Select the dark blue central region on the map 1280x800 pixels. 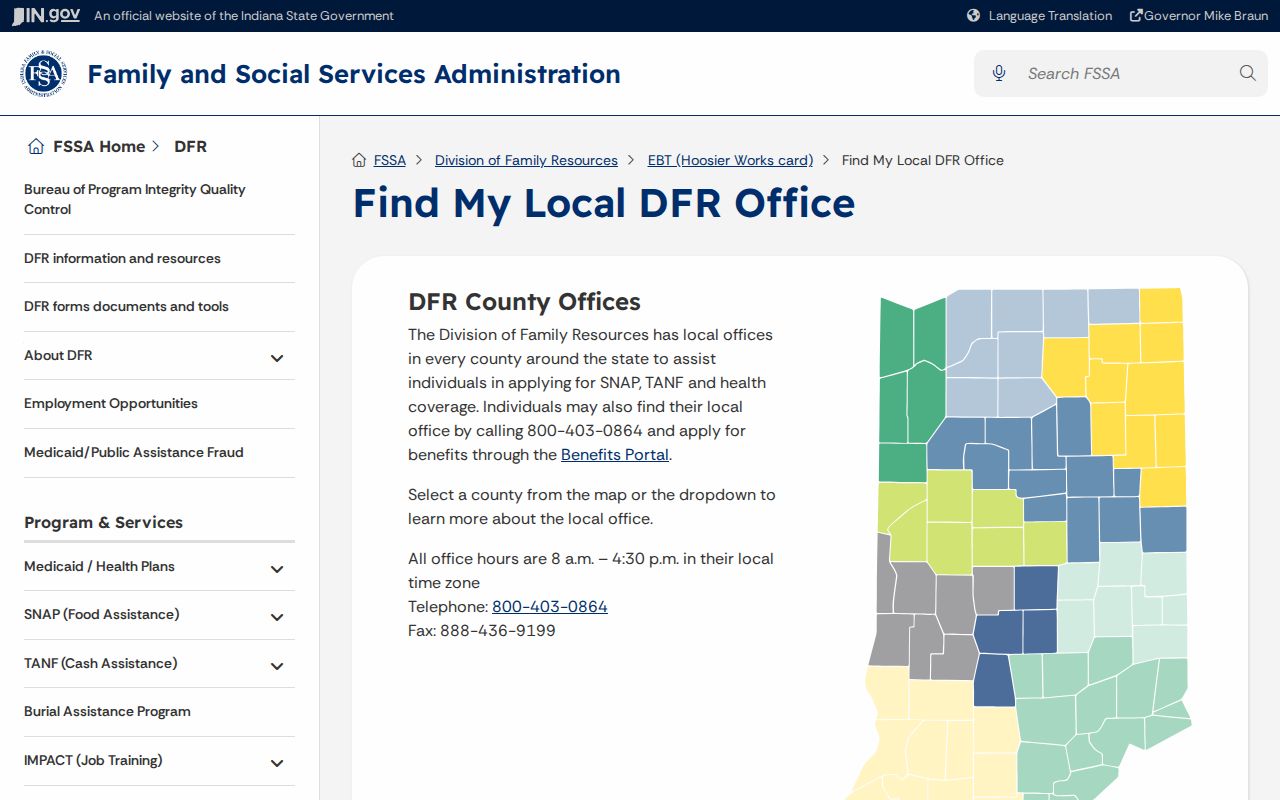click(1015, 635)
